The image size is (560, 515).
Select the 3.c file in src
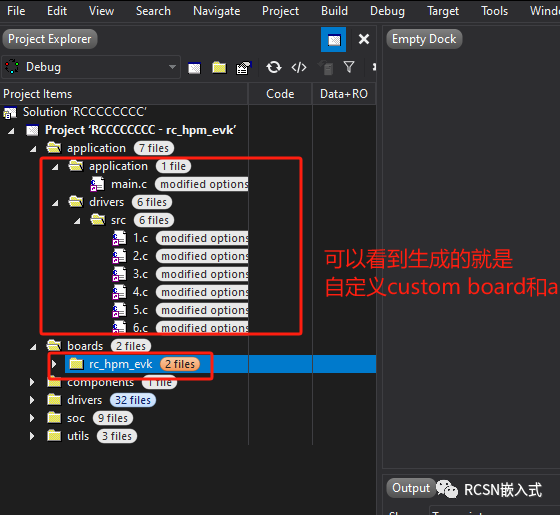(140, 274)
